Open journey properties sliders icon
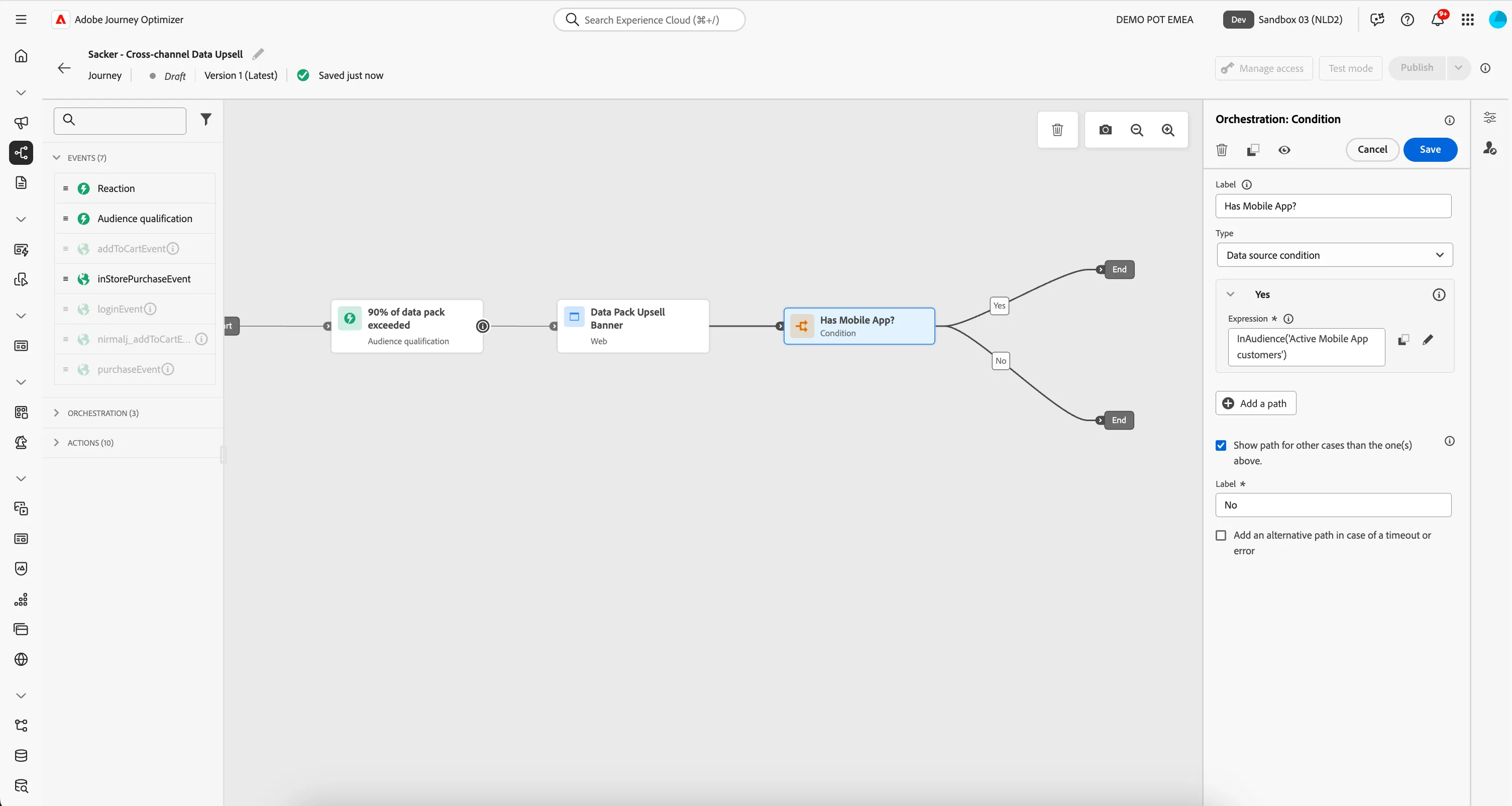 click(1490, 118)
